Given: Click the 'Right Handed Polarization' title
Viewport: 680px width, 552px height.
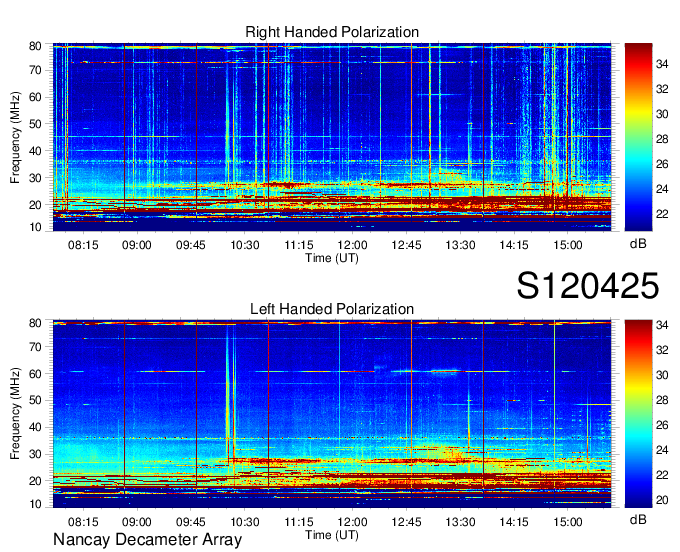Looking at the screenshot, I should click(x=332, y=32).
